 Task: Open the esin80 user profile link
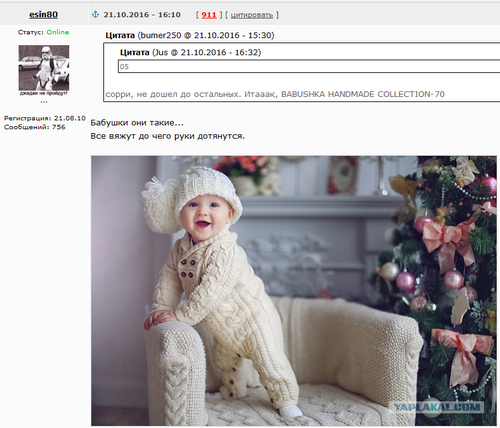43,15
